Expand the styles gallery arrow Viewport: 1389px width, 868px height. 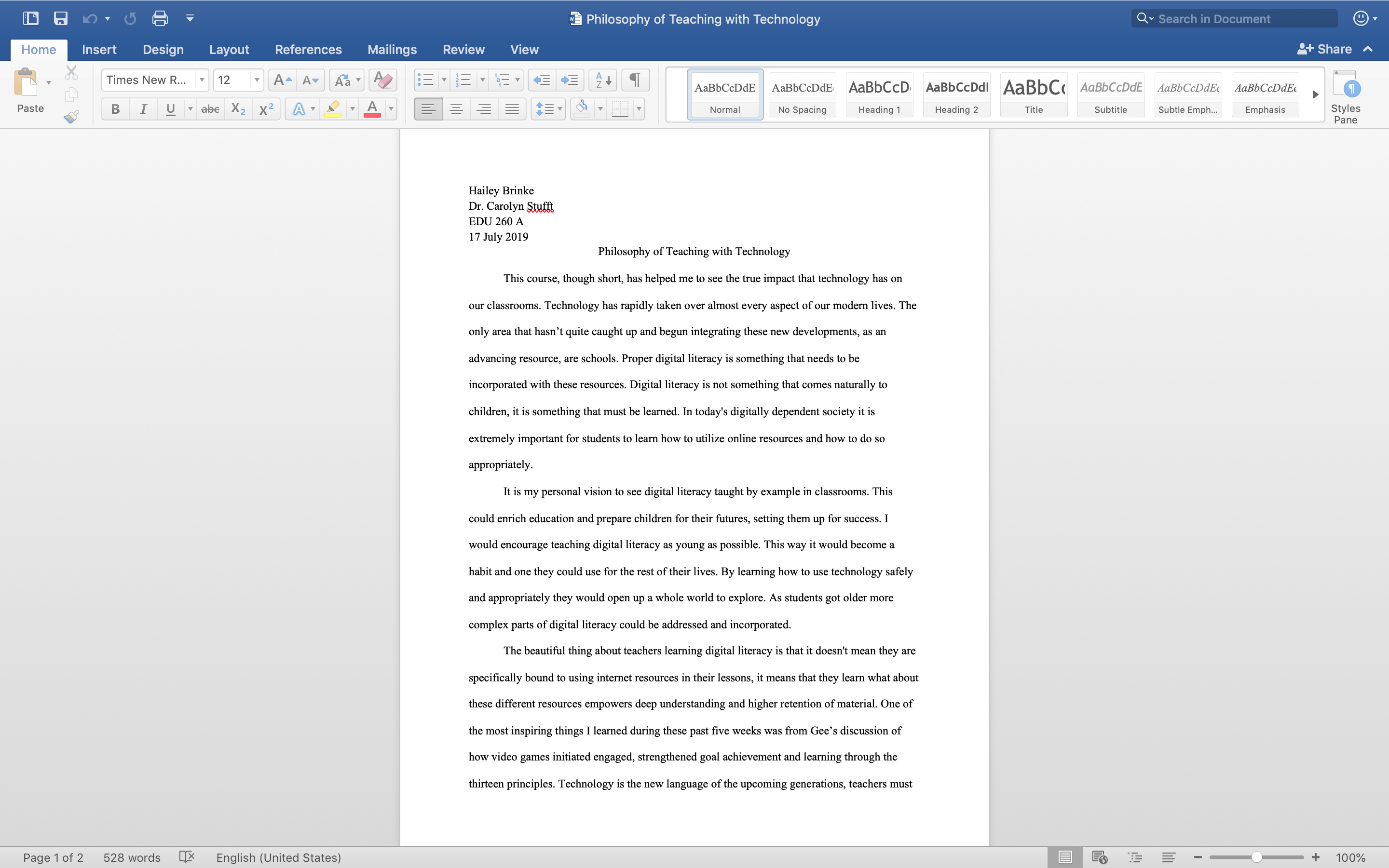[x=1315, y=95]
